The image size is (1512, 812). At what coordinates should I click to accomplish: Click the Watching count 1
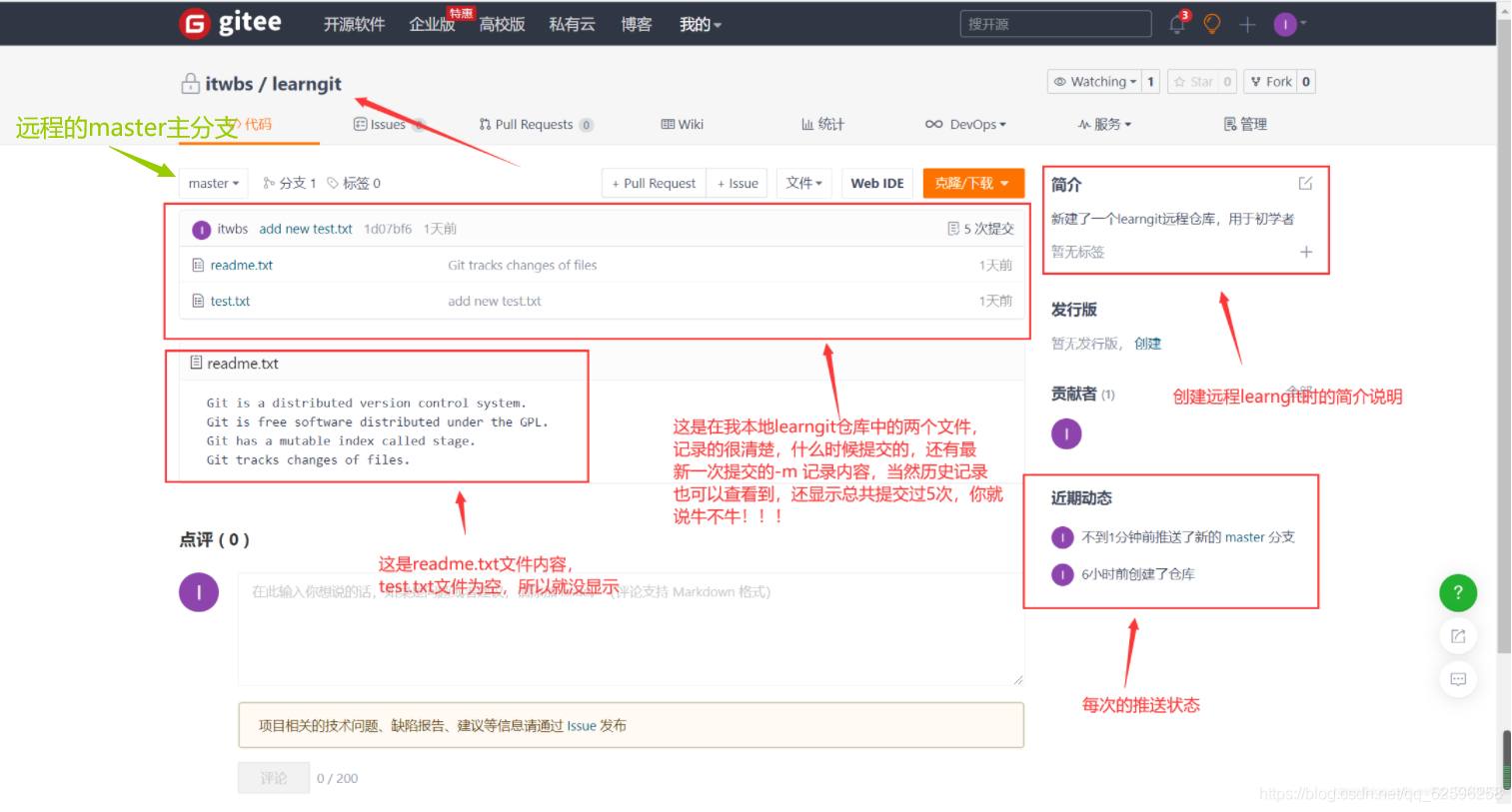click(1150, 82)
